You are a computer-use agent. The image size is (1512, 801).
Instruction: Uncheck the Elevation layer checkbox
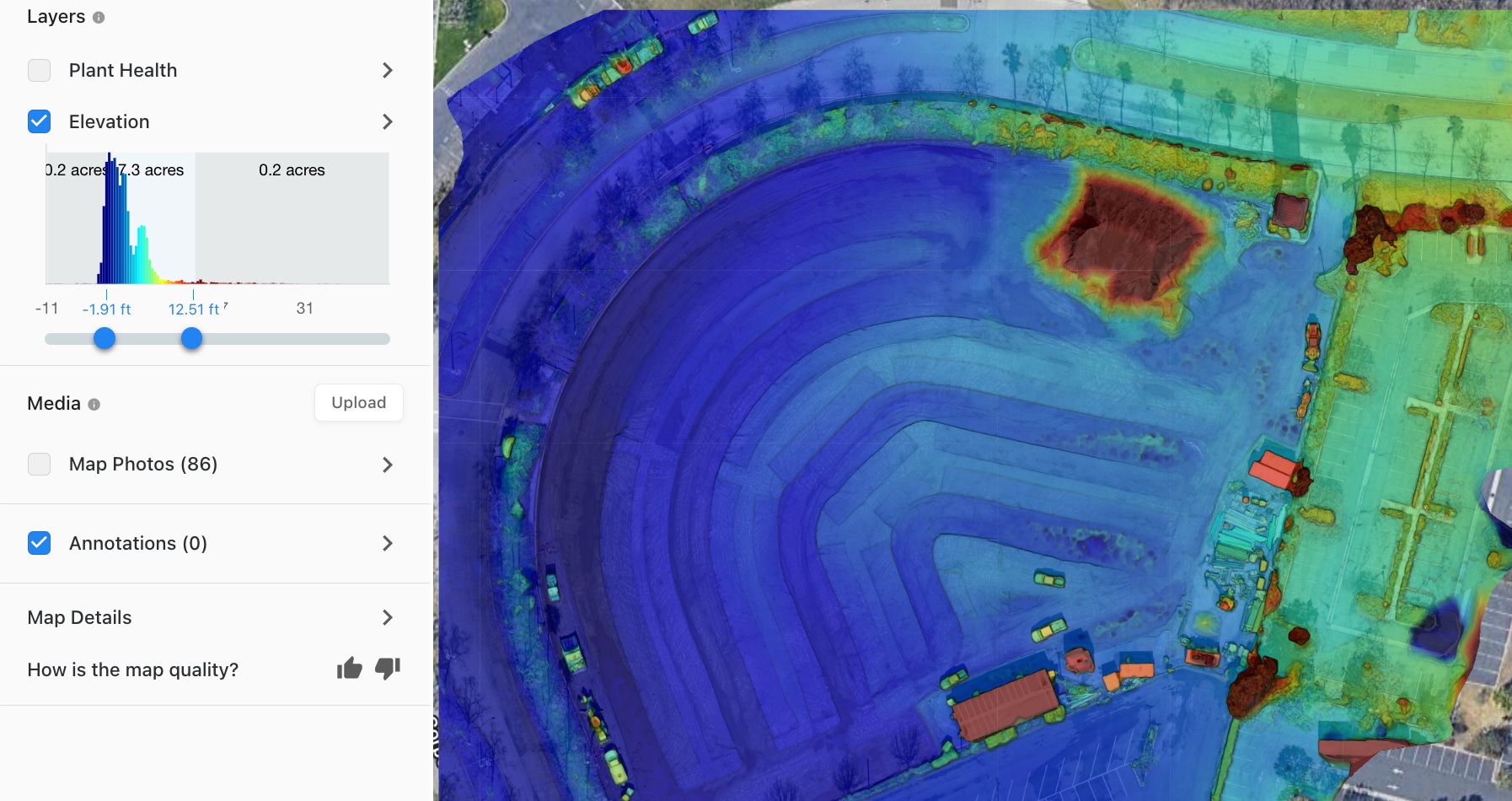[40, 121]
